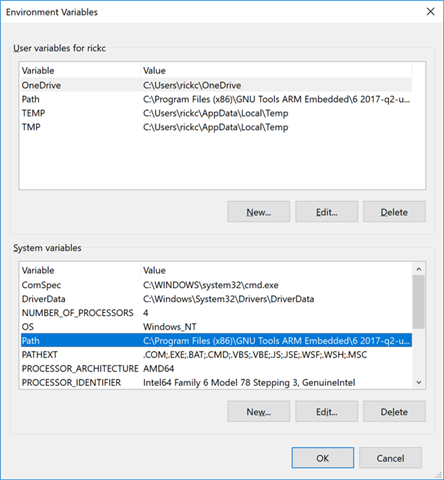444x480 pixels.
Task: Close the Environment Variables dialog
Action: 430,12
